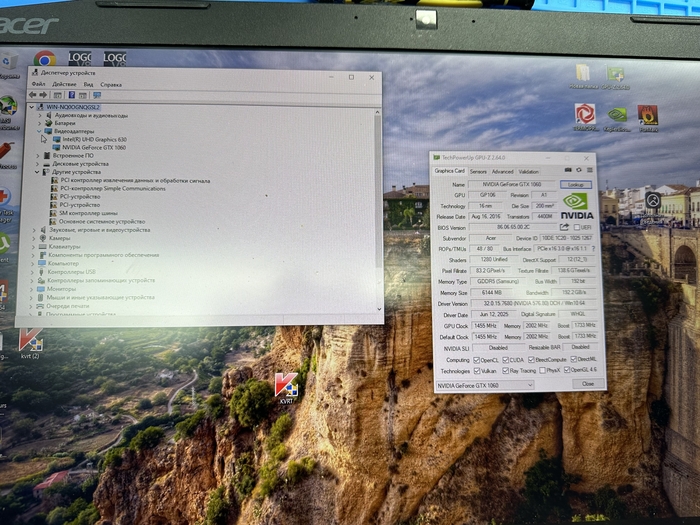Select PCI-контроллер Simple Communications device
This screenshot has height=525, width=700.
[x=112, y=188]
